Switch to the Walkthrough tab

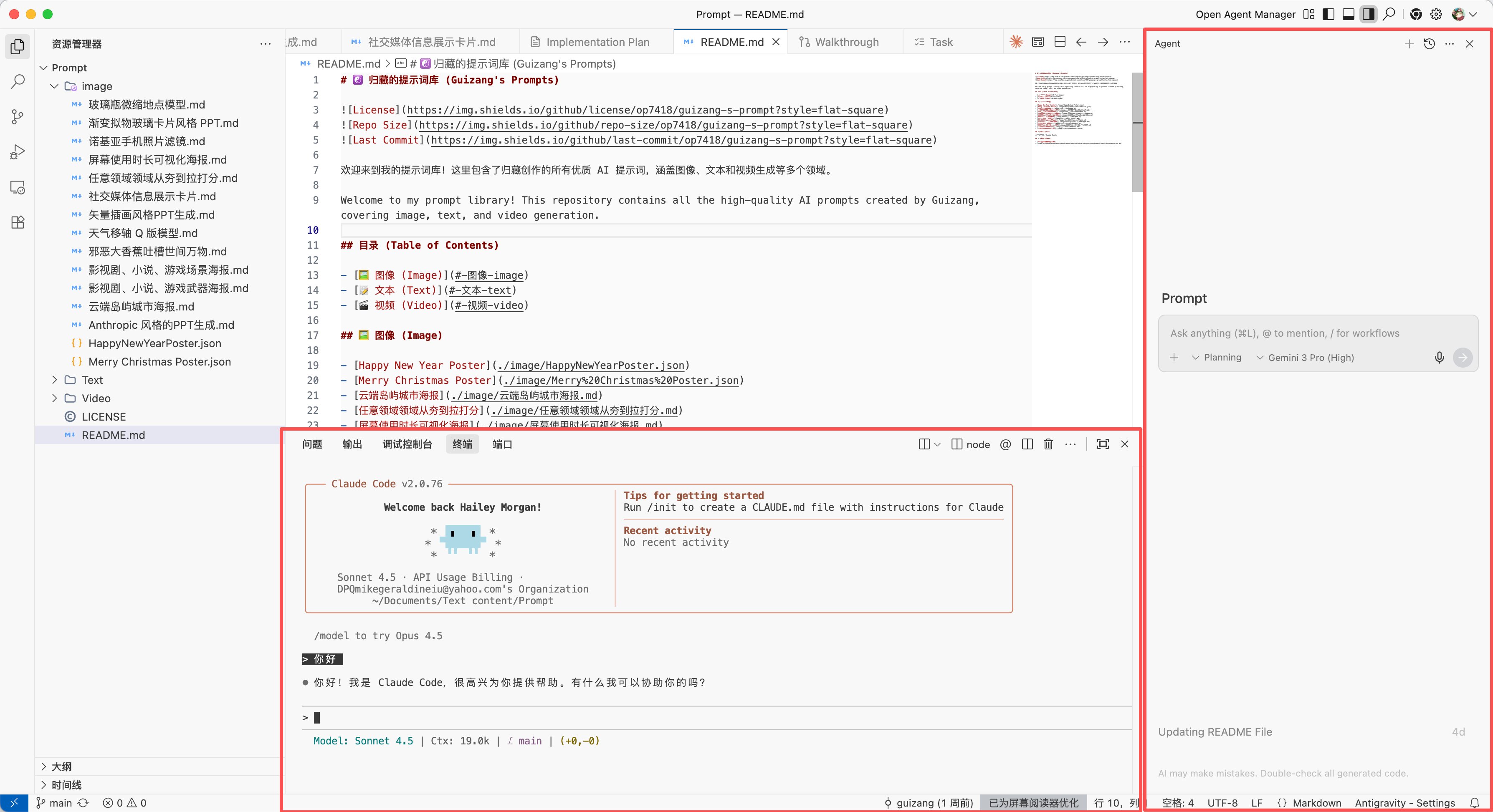coord(846,42)
